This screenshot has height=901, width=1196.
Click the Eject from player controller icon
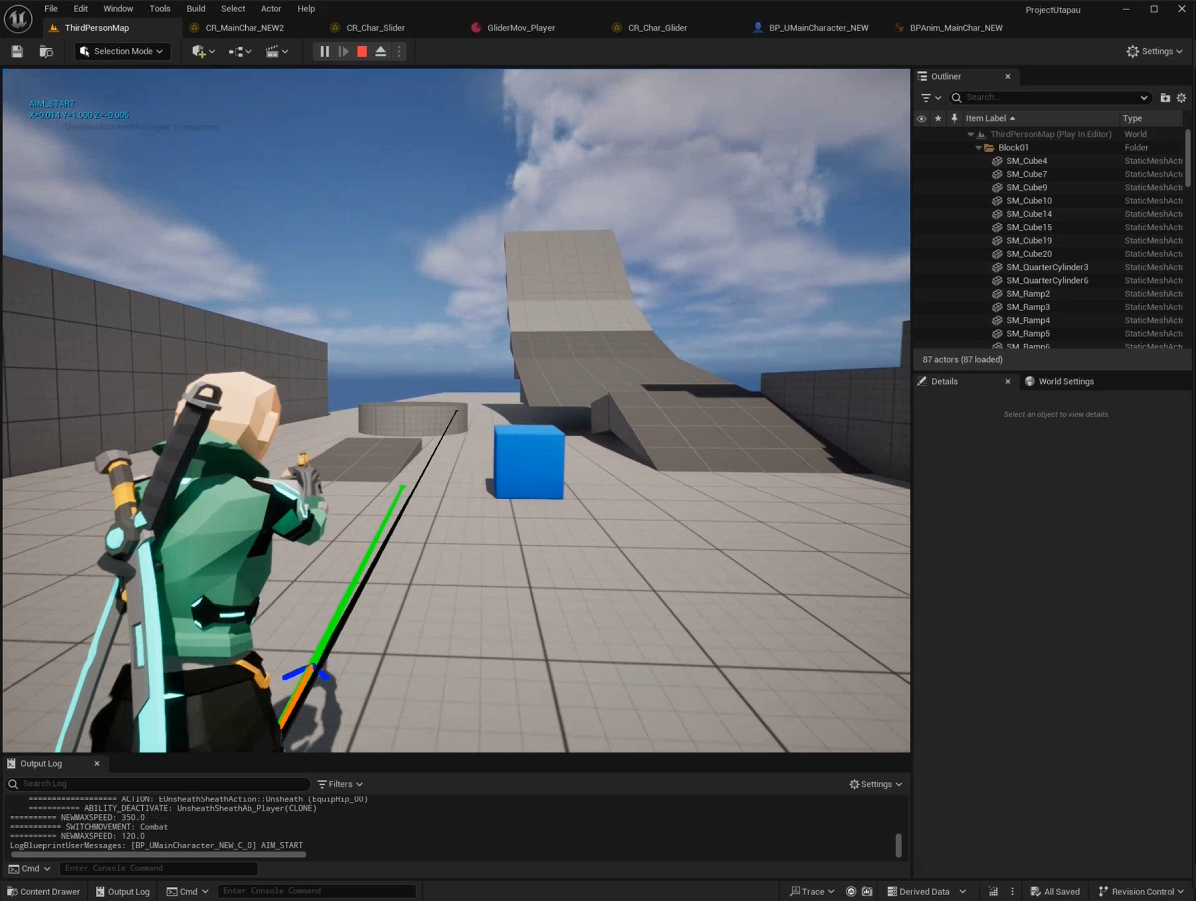(x=381, y=51)
